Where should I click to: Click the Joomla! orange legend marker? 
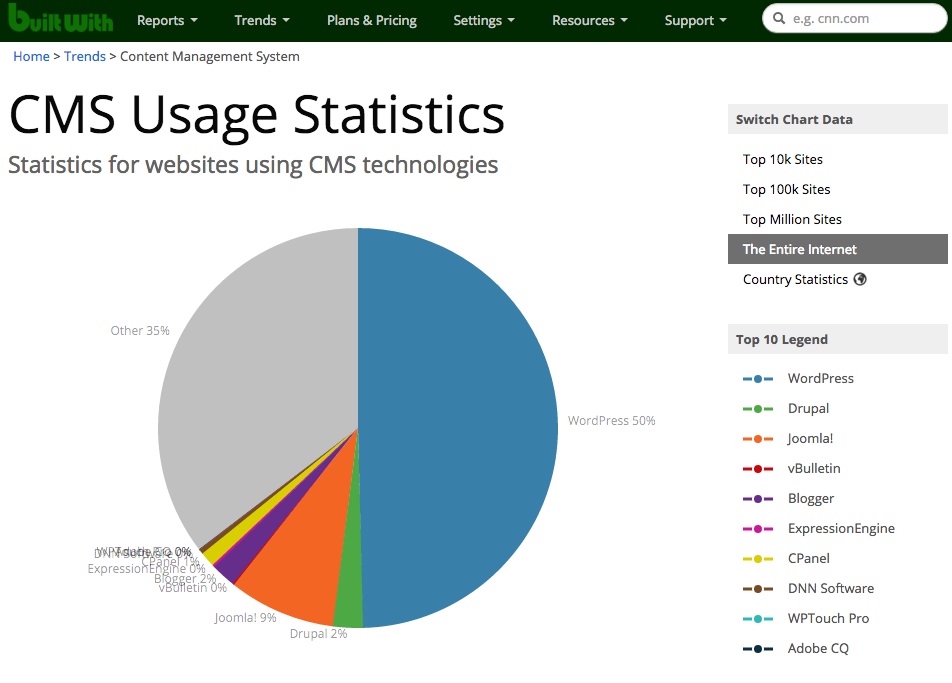[758, 439]
